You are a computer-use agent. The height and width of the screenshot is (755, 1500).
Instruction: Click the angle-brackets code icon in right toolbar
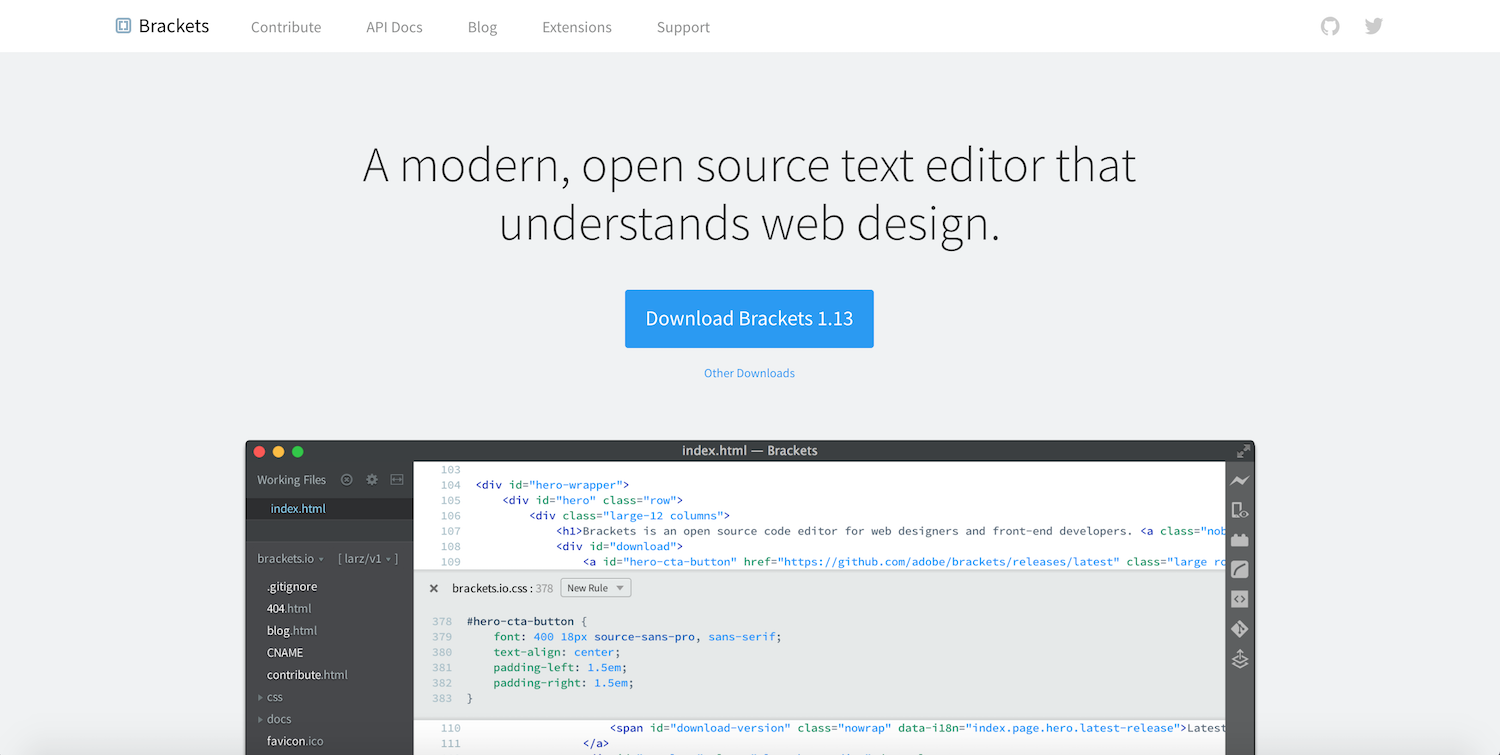click(1240, 600)
